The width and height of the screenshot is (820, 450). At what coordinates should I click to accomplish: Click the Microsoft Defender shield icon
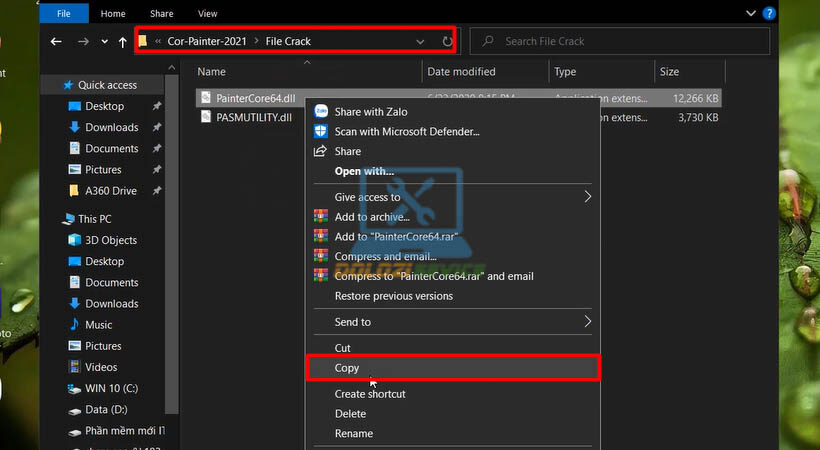321,131
